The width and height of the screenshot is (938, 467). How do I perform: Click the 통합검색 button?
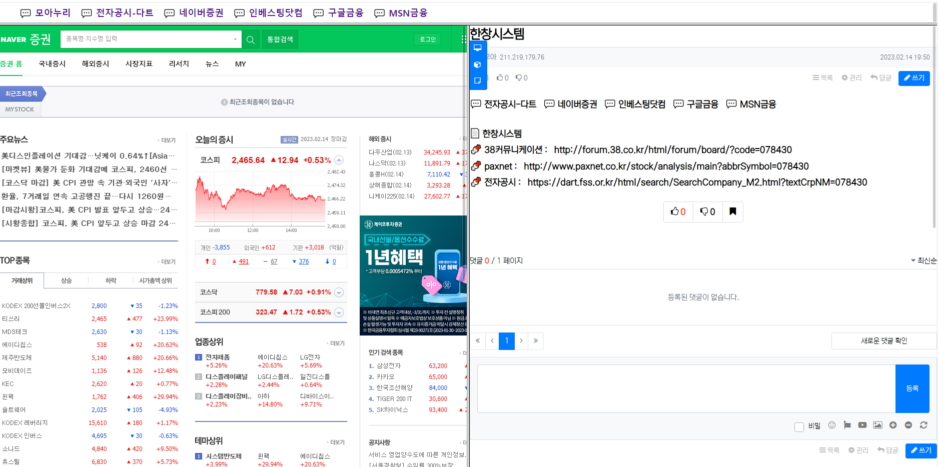point(280,39)
